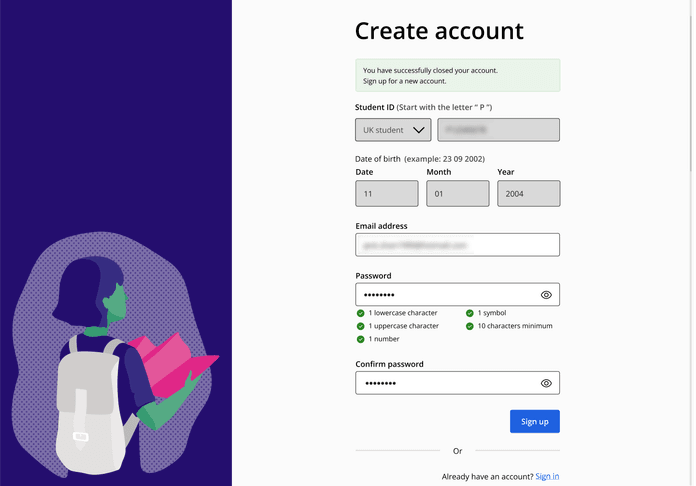696x486 pixels.
Task: Reveal the confirm password field
Action: (x=546, y=383)
